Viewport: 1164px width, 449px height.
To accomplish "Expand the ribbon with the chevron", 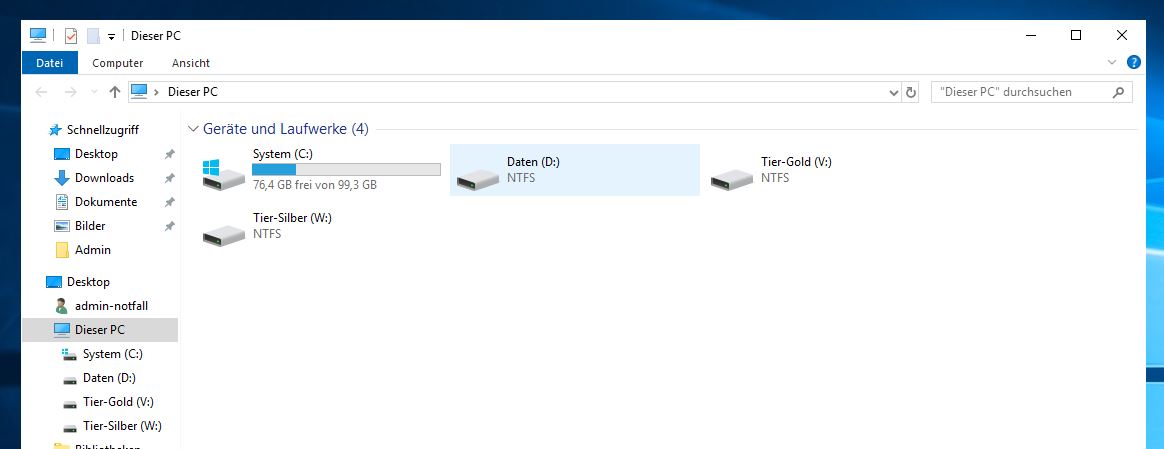I will [x=1111, y=62].
